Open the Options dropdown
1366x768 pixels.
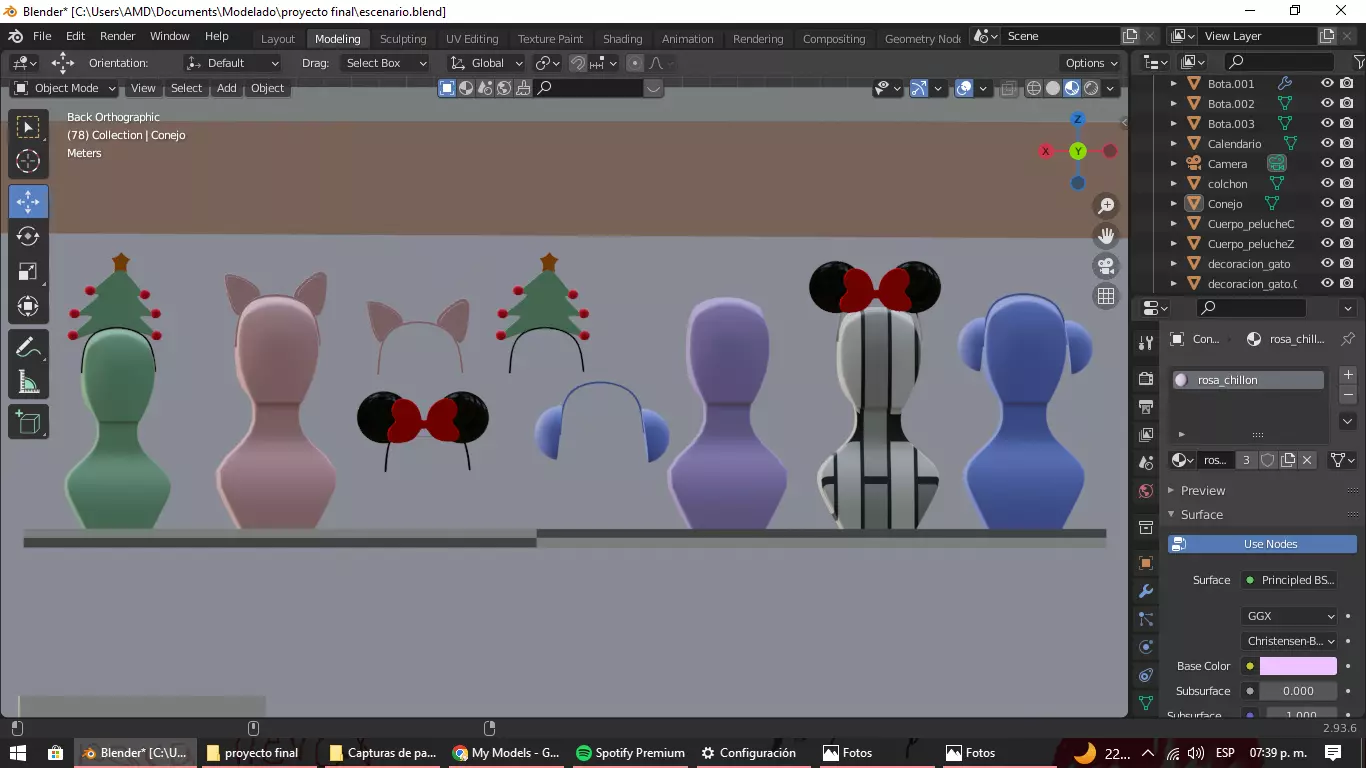(1091, 63)
